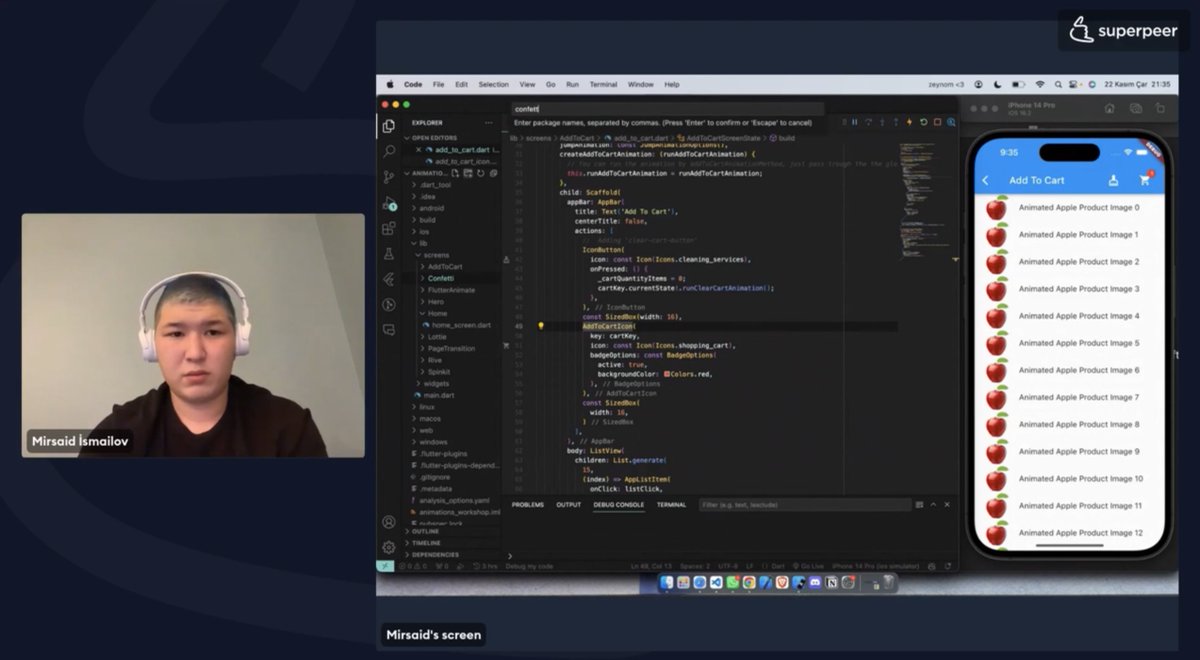Image resolution: width=1200 pixels, height=660 pixels.
Task: Click AddToCart in the breadcrumb
Action: (x=577, y=138)
